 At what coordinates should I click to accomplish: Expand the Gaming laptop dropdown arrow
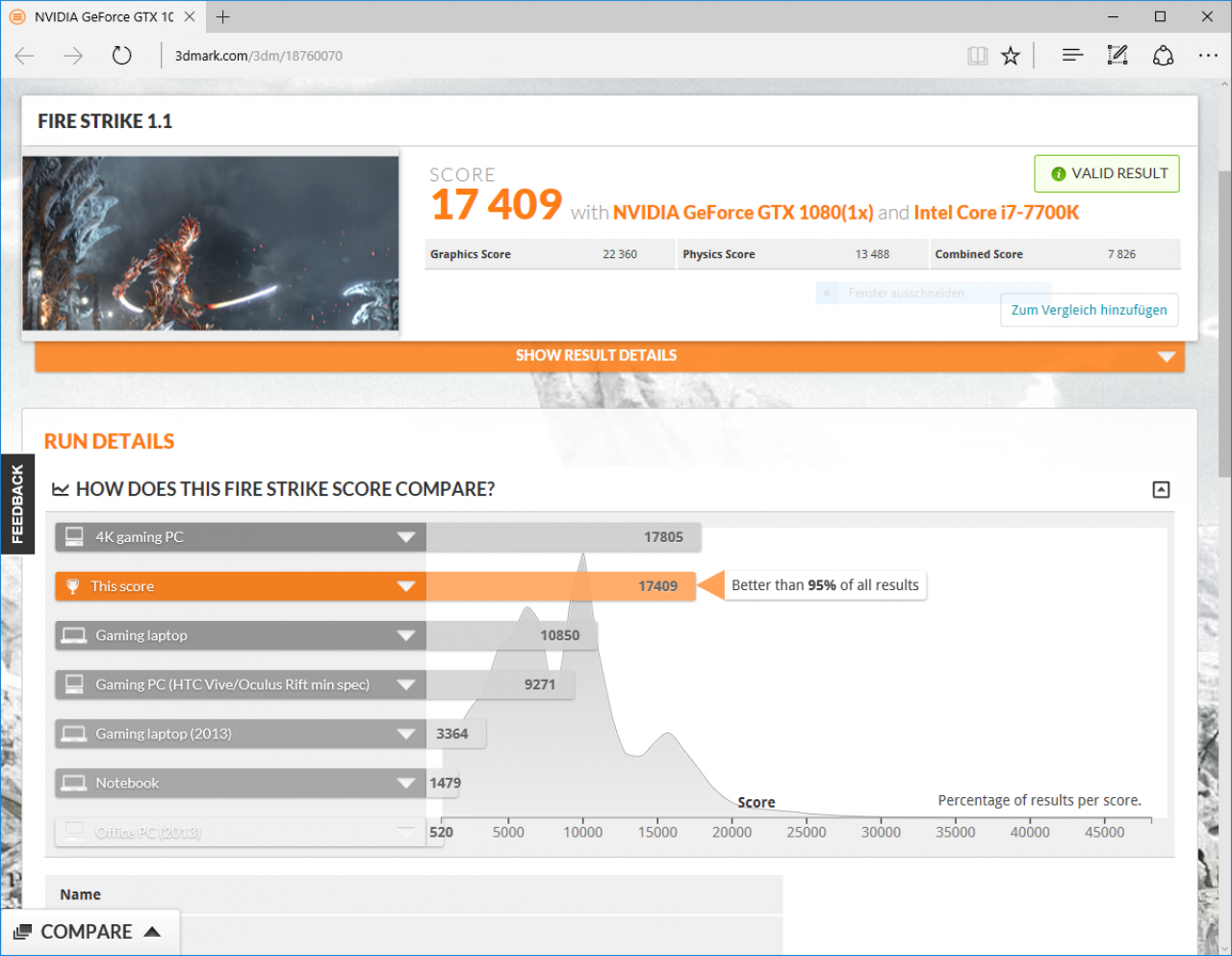tap(406, 635)
